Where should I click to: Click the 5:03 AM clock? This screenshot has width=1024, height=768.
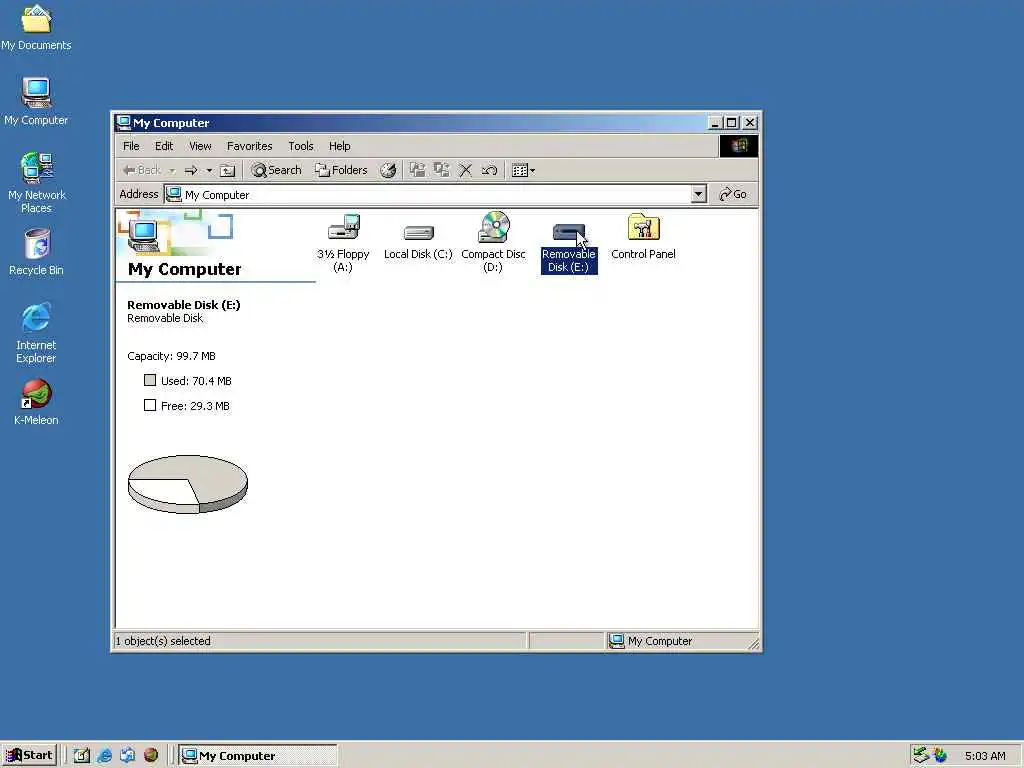pyautogui.click(x=985, y=756)
